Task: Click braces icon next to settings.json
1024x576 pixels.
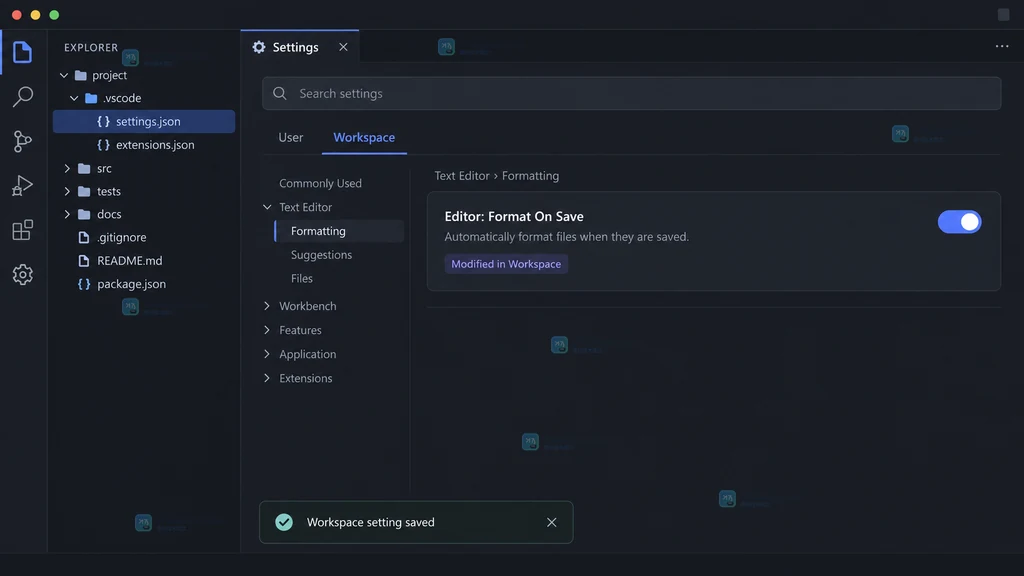Action: pyautogui.click(x=103, y=121)
